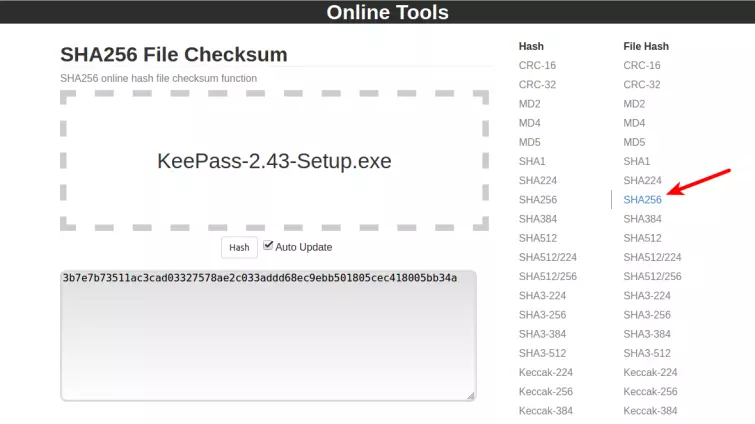Select CRC-32 under File Hash column
The height and width of the screenshot is (424, 755).
[x=641, y=85]
